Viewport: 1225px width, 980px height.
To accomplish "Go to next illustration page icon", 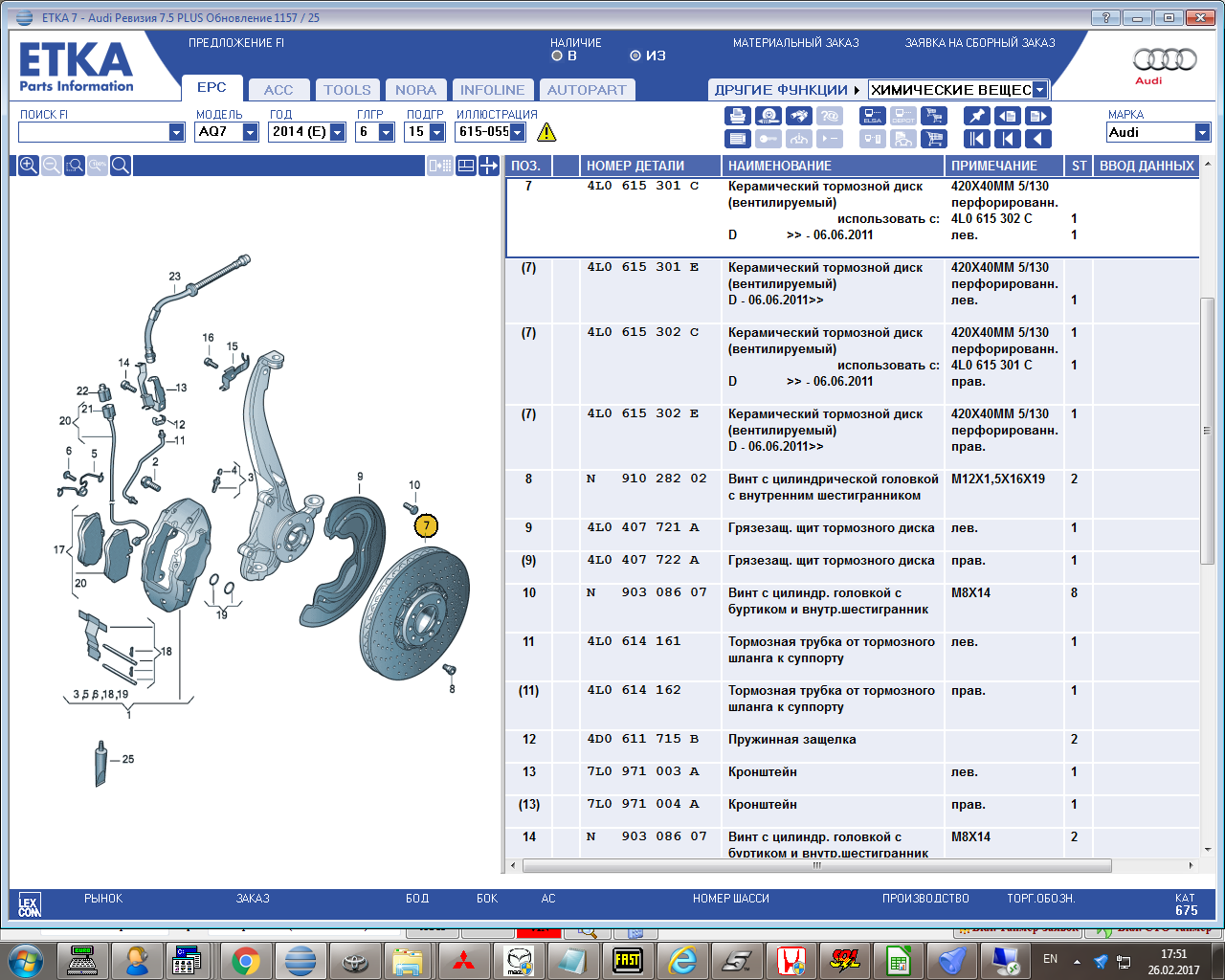I will 1038,116.
